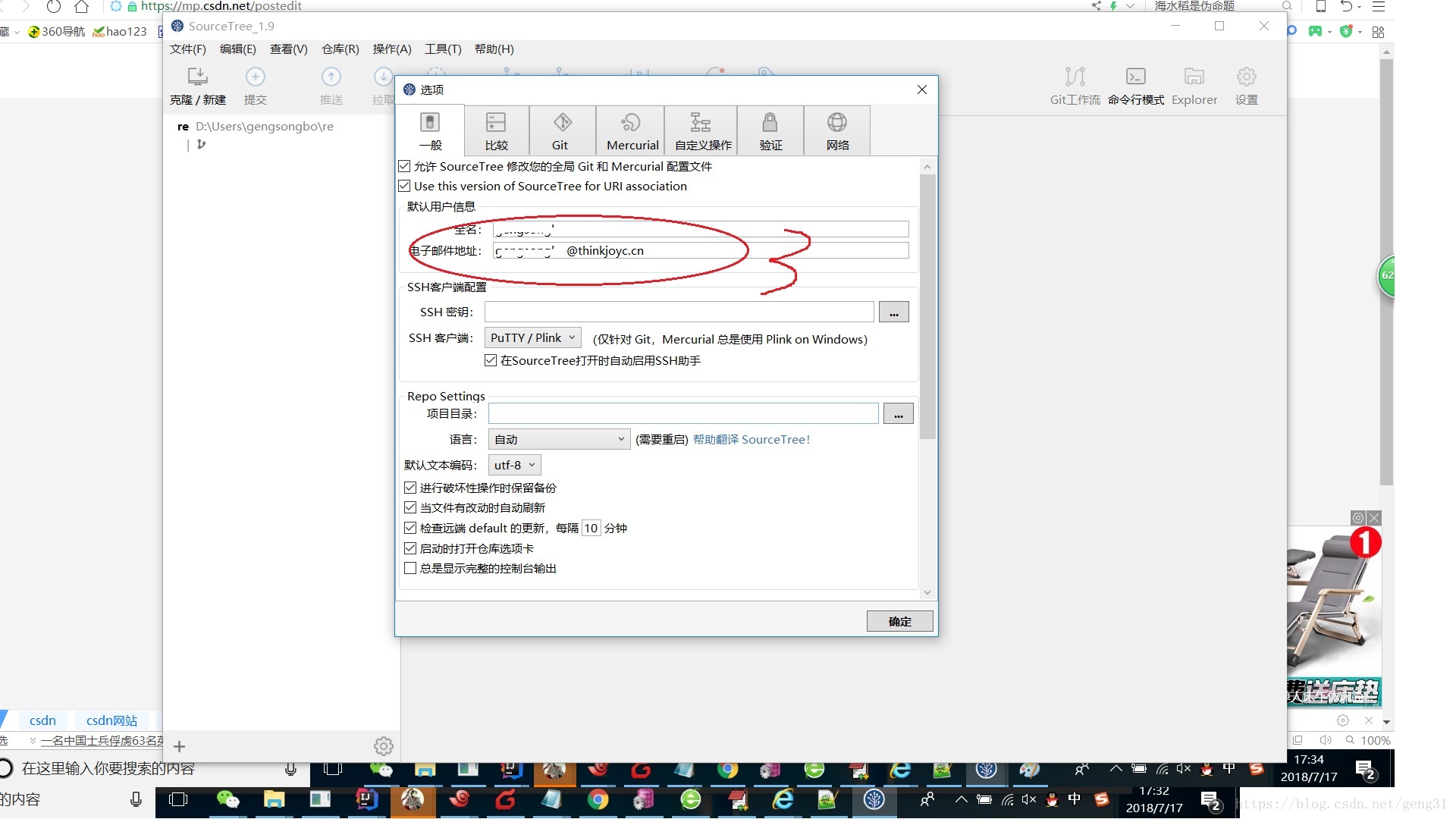The image size is (1456, 819).
Task: Click the browser's undo-arrow icon in the top bar
Action: pyautogui.click(x=1346, y=7)
